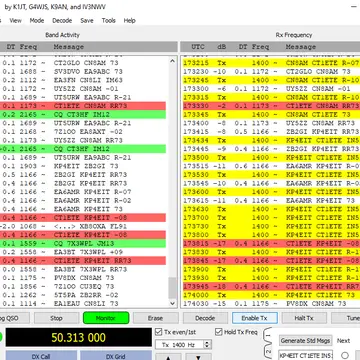
Task: Select Rx Frequency row with UTC 173400
Action: pos(271,123)
